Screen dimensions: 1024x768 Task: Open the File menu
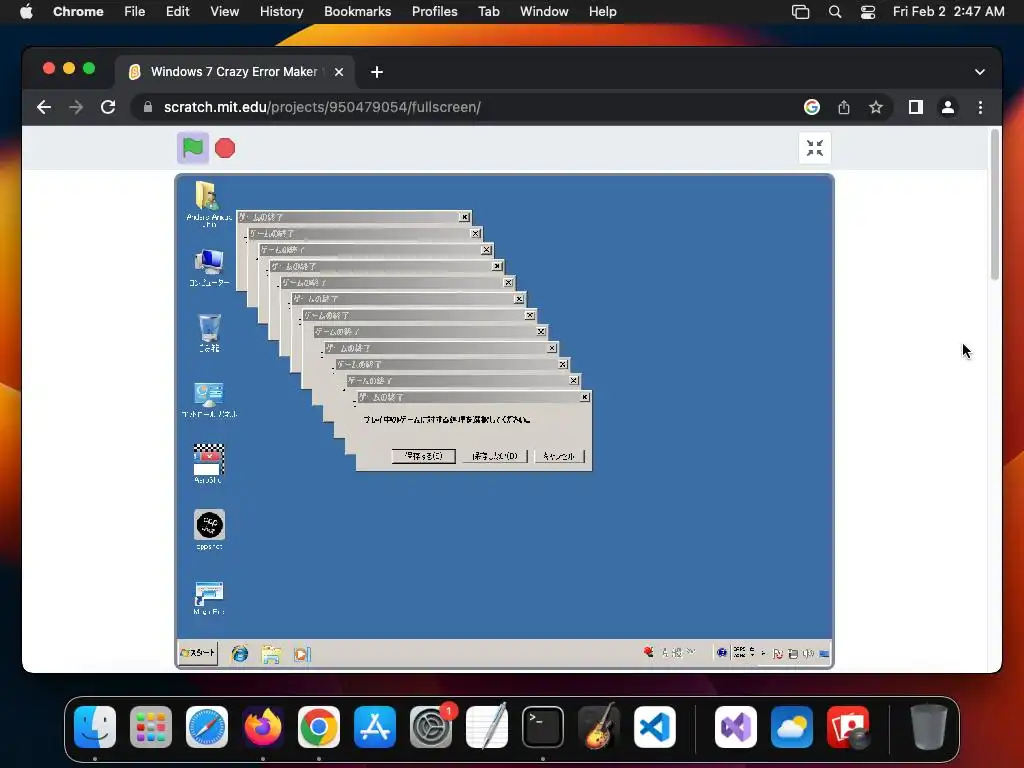[135, 12]
